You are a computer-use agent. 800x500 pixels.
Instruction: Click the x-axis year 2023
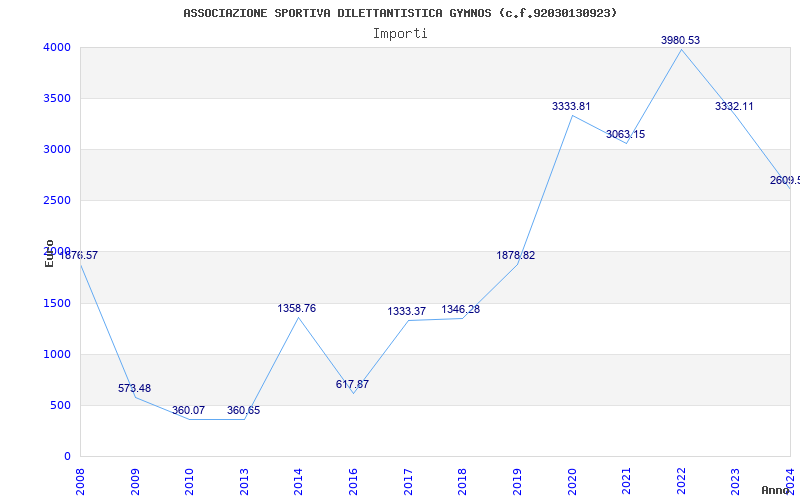pyautogui.click(x=735, y=481)
